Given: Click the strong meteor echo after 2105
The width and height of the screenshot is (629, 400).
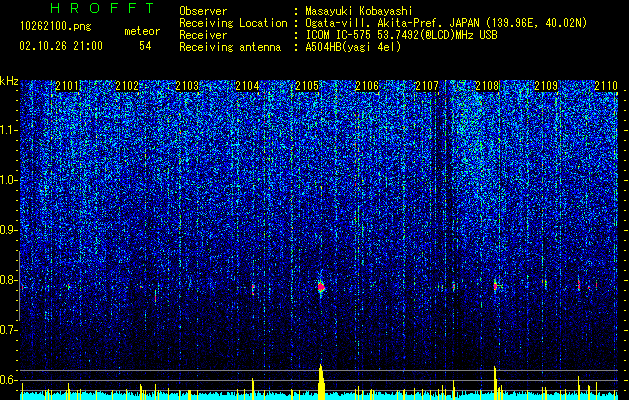Looking at the screenshot, I should pyautogui.click(x=321, y=287).
